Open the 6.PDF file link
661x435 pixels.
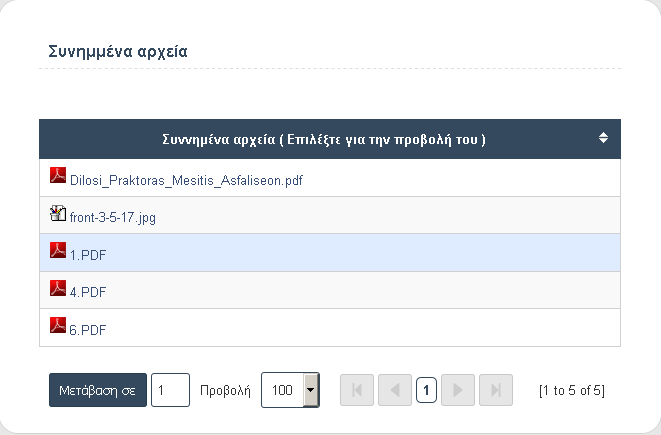point(88,330)
